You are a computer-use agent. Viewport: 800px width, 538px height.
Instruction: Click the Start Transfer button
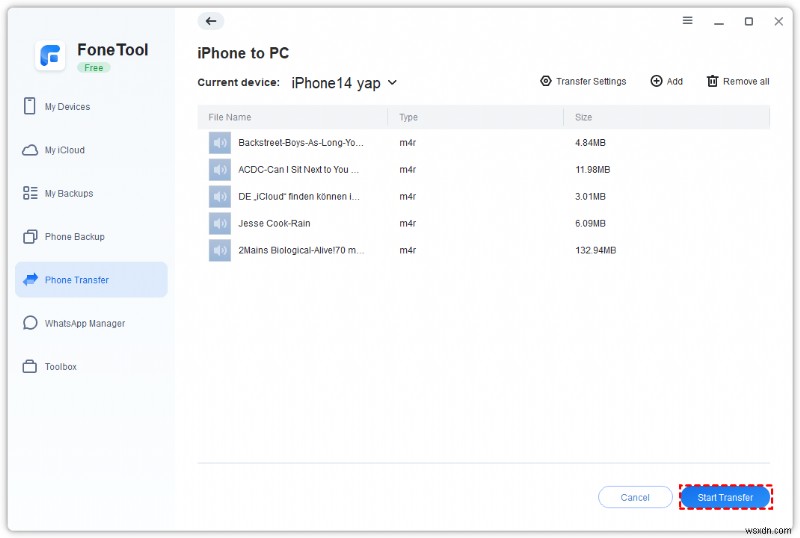click(725, 497)
